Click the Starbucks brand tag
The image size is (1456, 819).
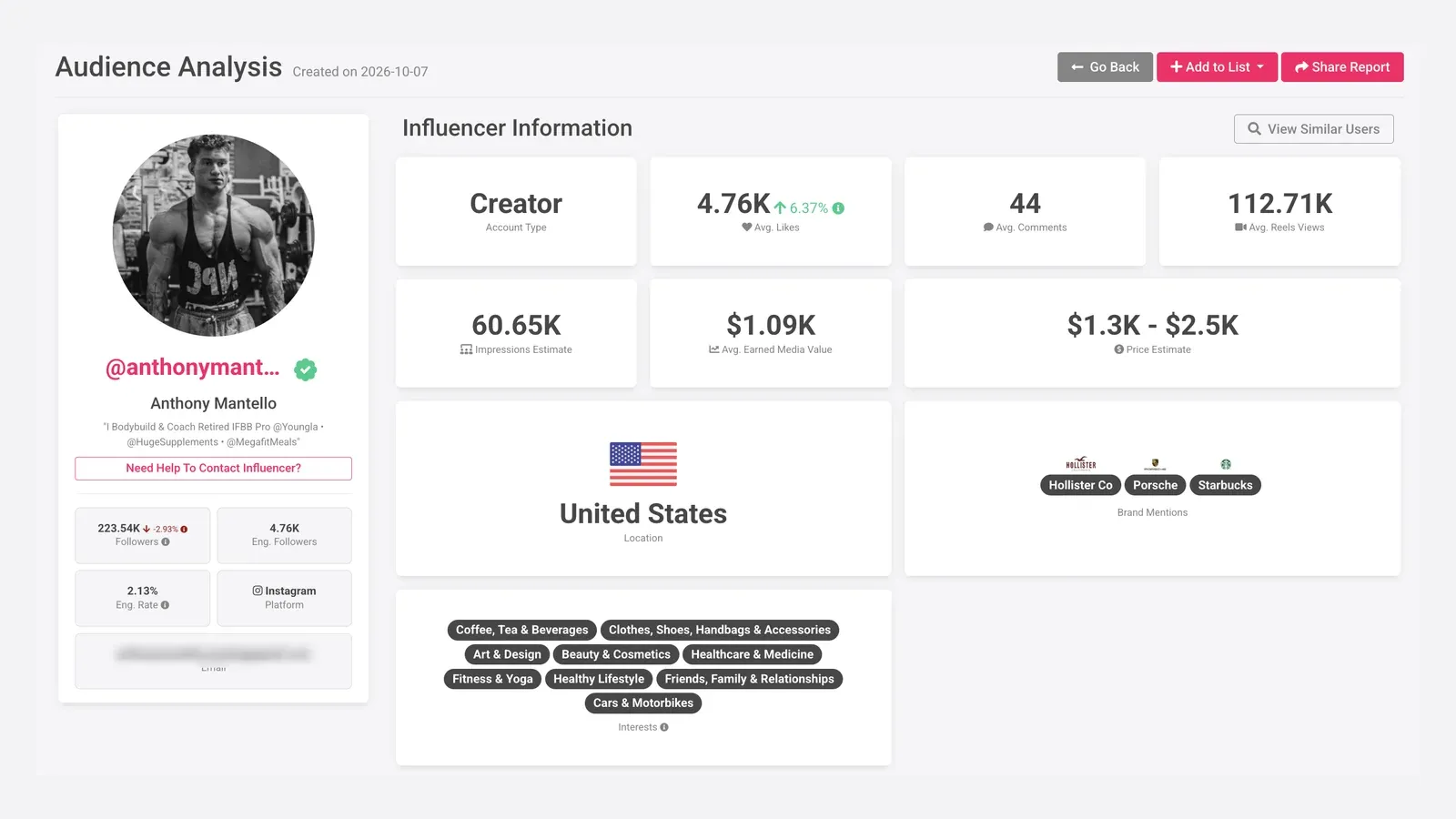[x=1225, y=485]
